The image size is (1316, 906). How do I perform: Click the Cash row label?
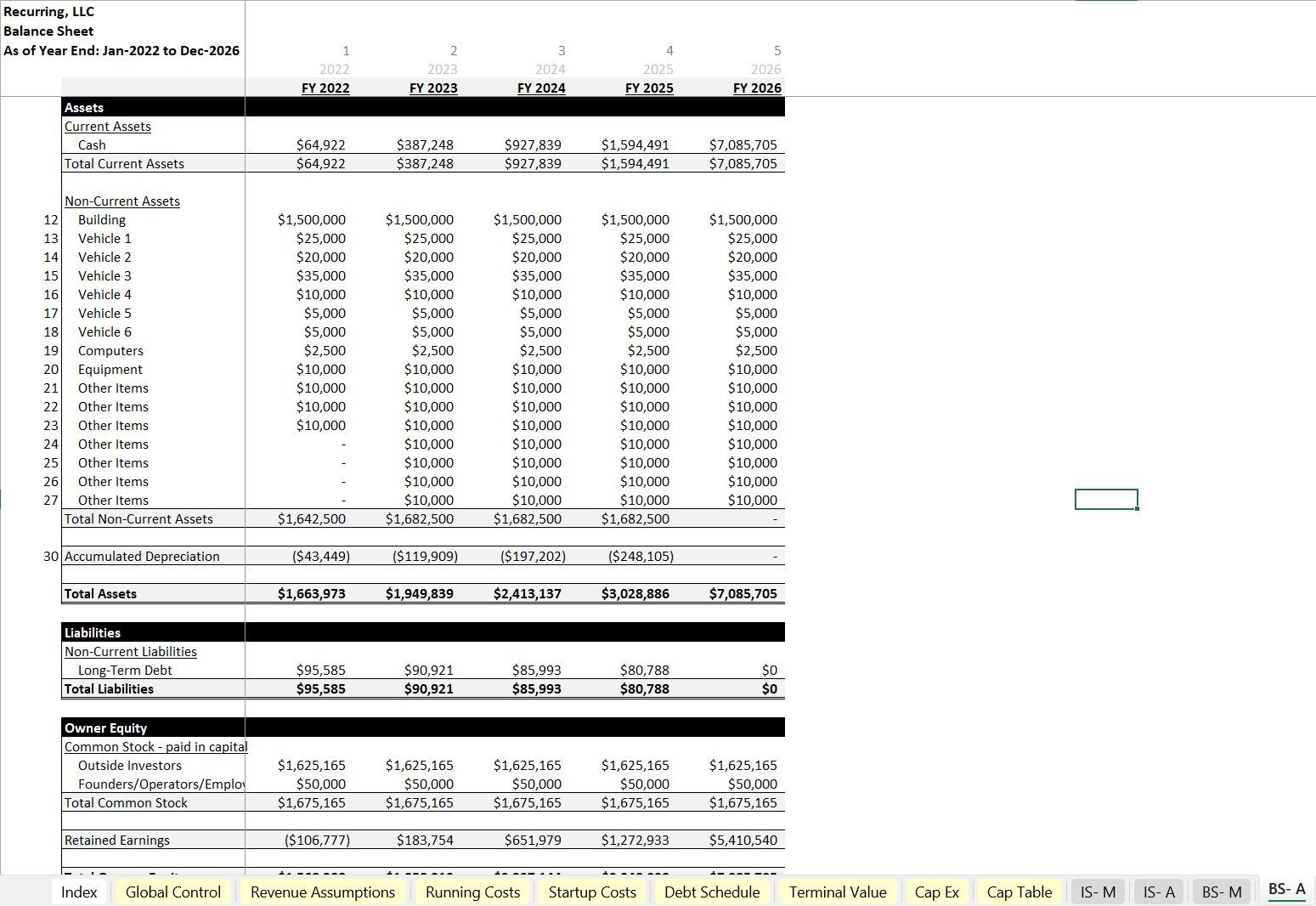coord(92,144)
